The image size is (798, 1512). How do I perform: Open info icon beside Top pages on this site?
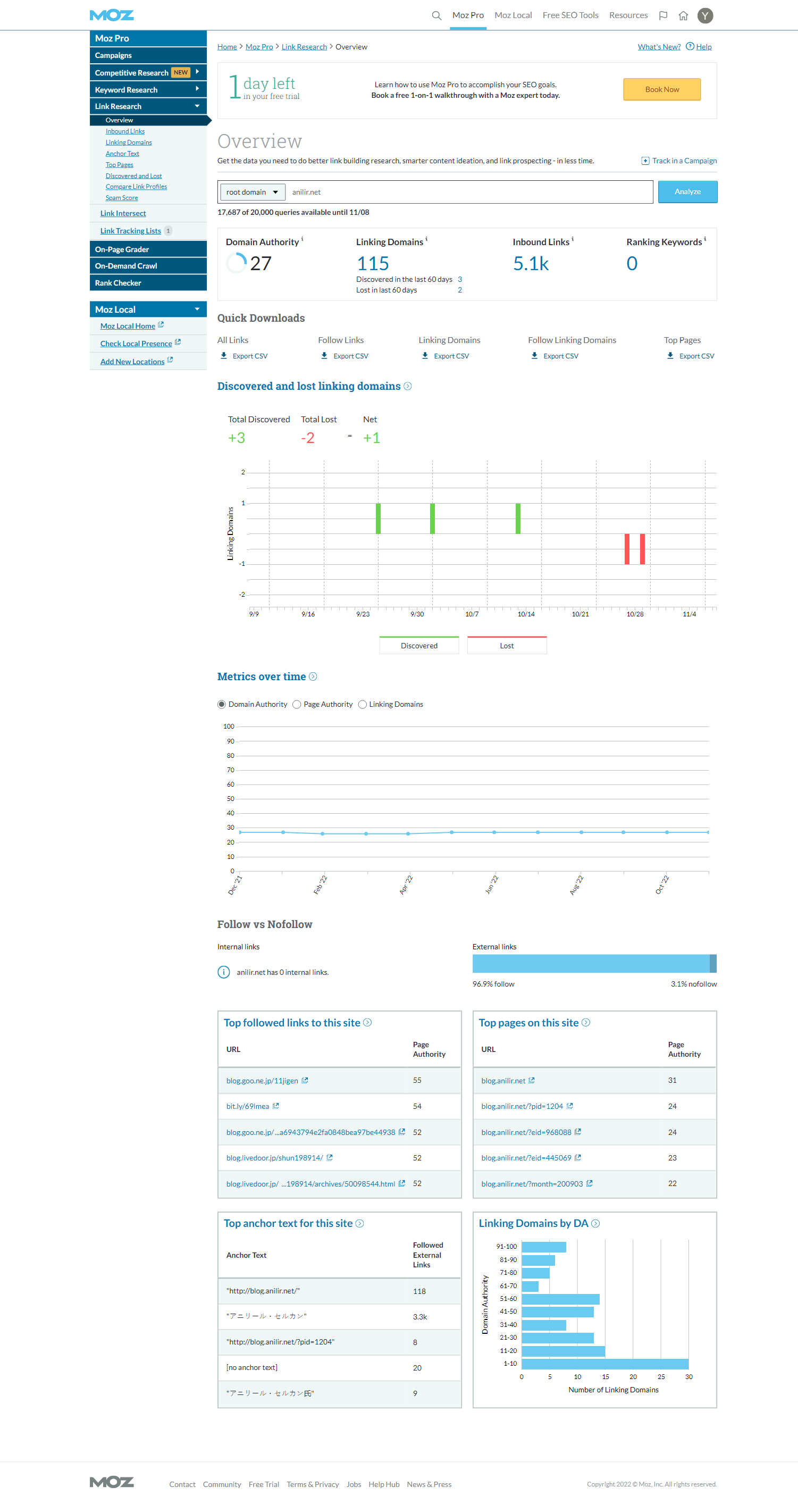(x=585, y=1023)
